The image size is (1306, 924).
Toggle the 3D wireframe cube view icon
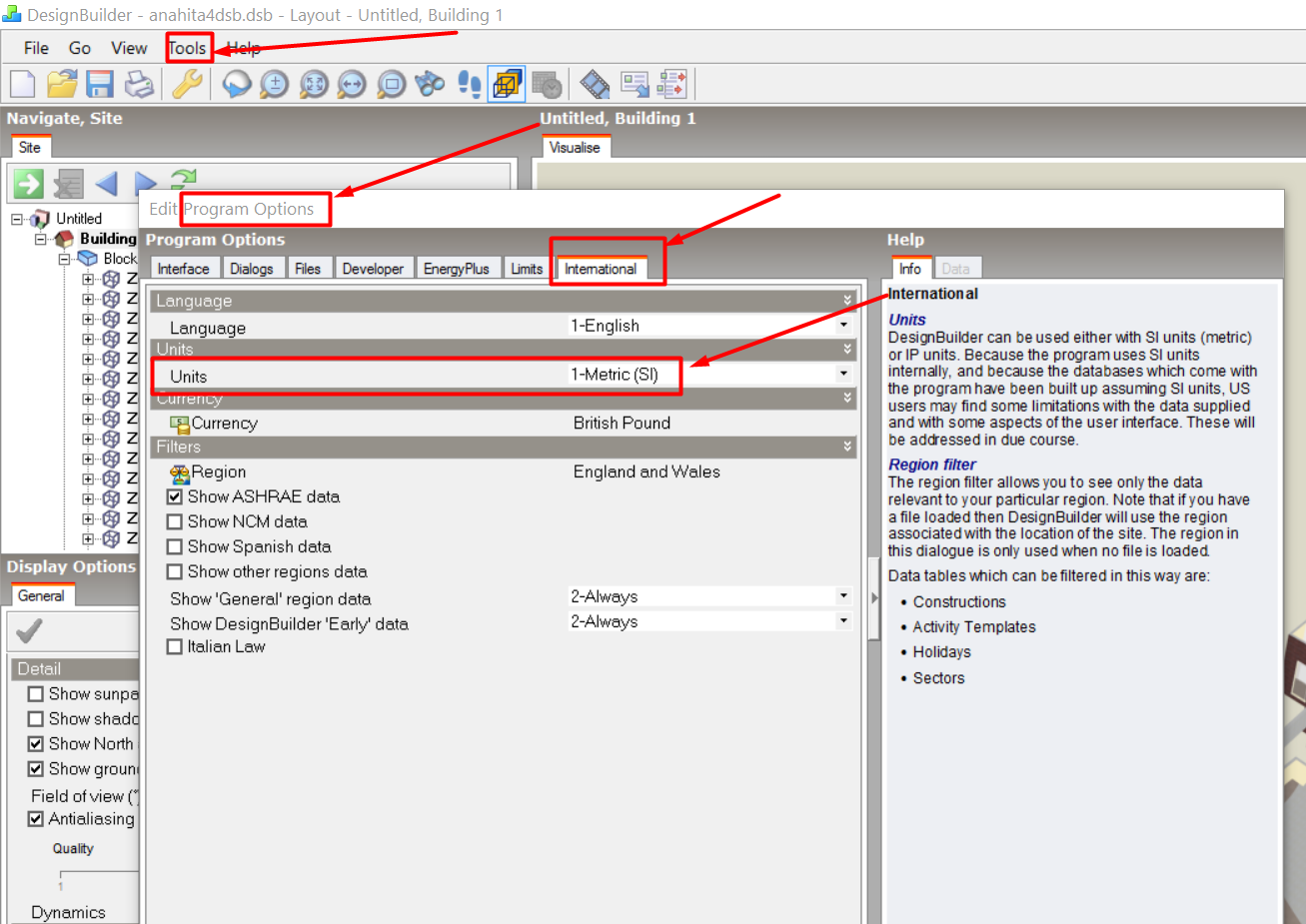click(507, 84)
